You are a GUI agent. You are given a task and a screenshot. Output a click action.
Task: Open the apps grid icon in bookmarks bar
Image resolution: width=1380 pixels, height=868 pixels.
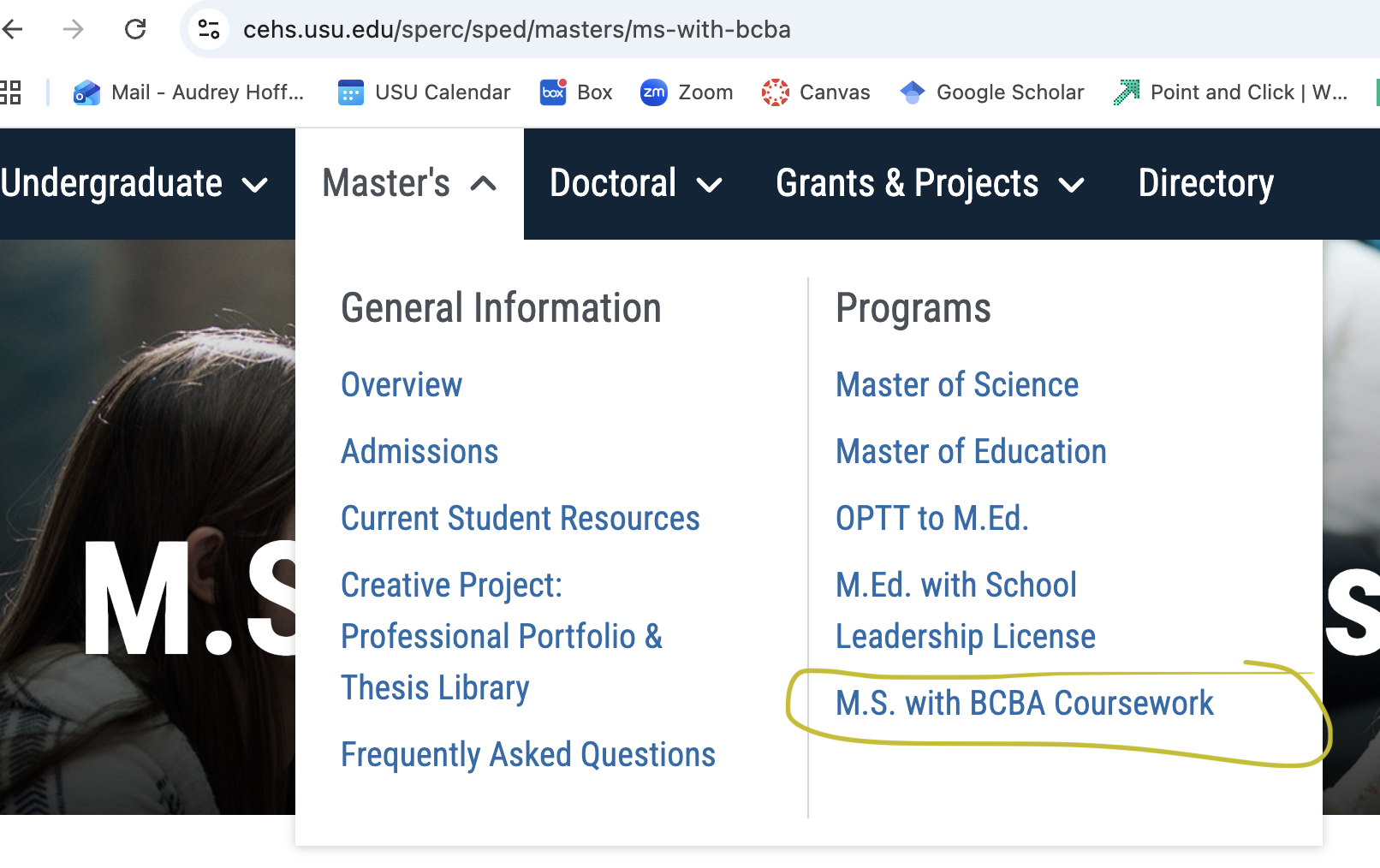(x=10, y=92)
